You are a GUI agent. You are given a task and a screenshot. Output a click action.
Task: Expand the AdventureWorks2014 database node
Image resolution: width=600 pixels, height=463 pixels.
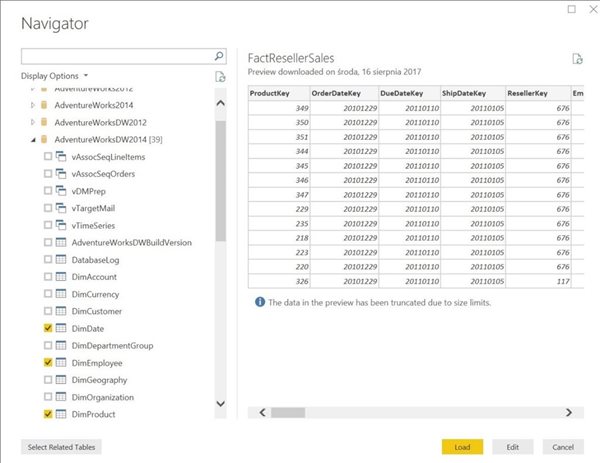click(33, 105)
